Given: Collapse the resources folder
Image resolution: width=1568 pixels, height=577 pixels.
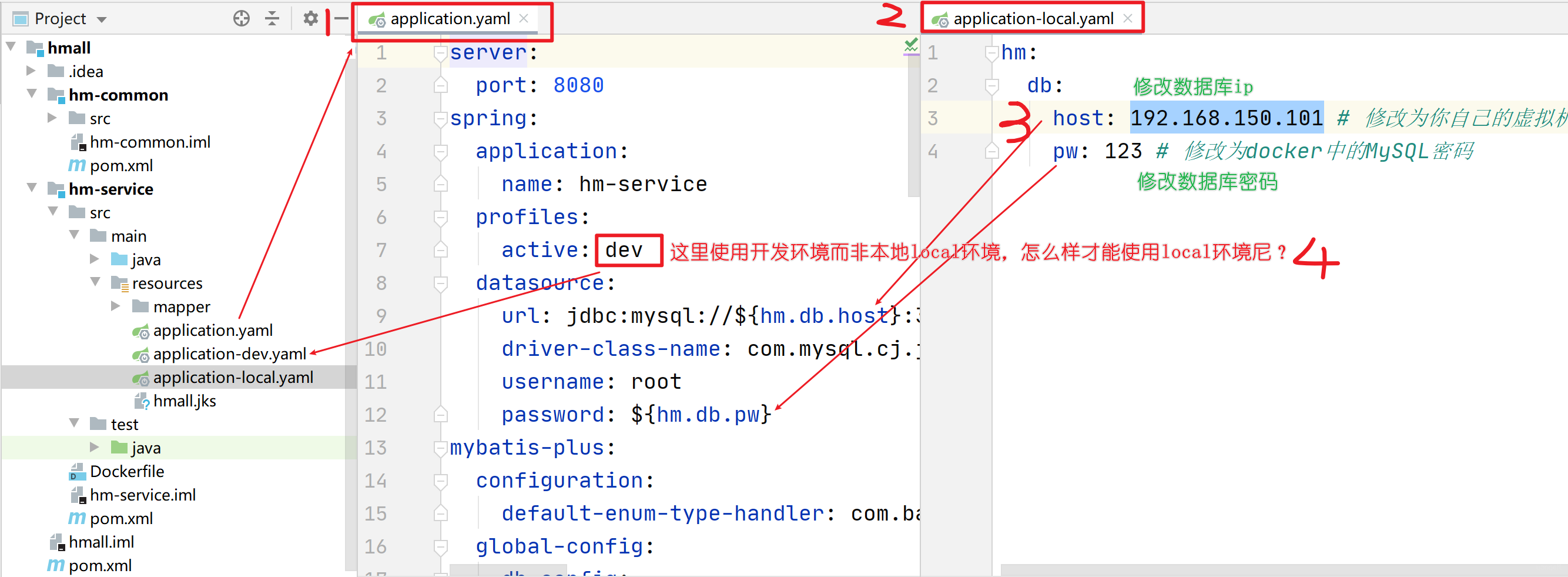Looking at the screenshot, I should [x=96, y=282].
